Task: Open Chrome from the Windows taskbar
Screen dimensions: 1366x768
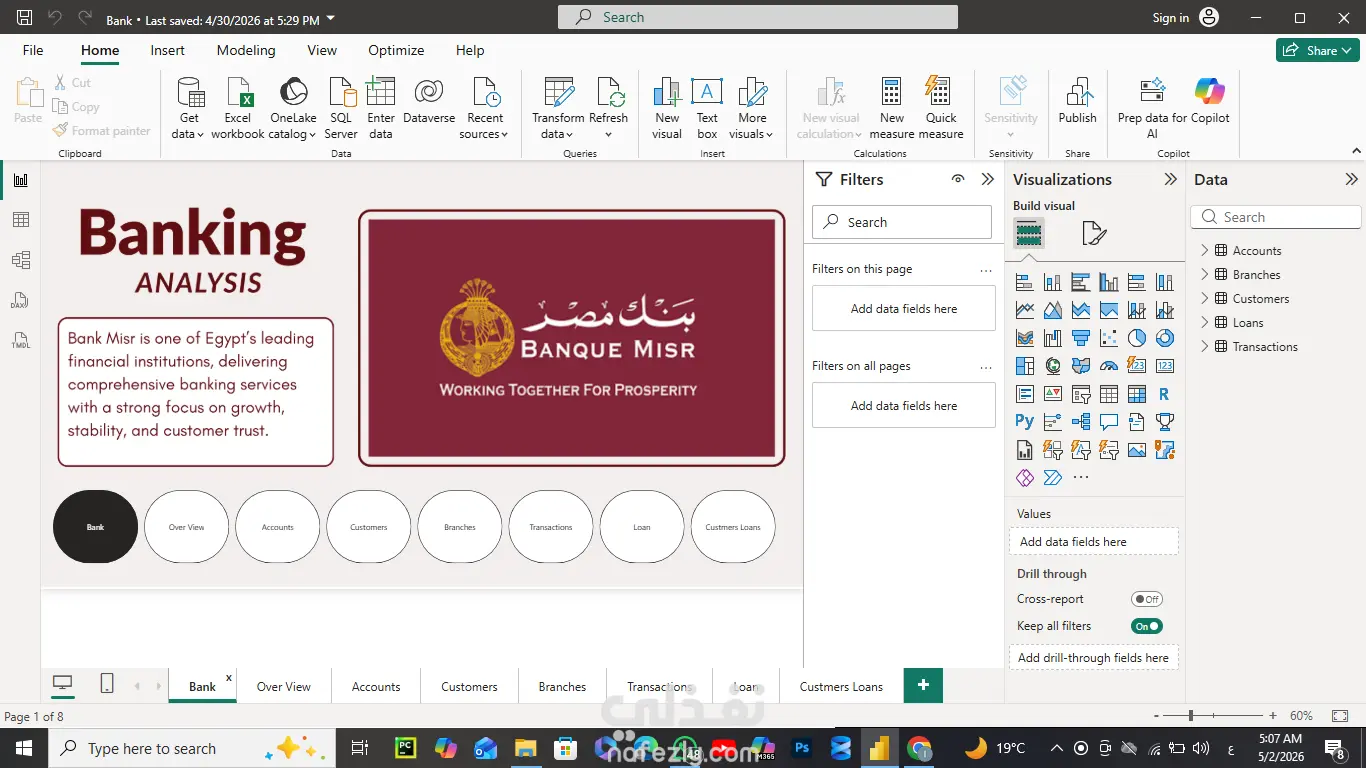Action: pyautogui.click(x=919, y=748)
